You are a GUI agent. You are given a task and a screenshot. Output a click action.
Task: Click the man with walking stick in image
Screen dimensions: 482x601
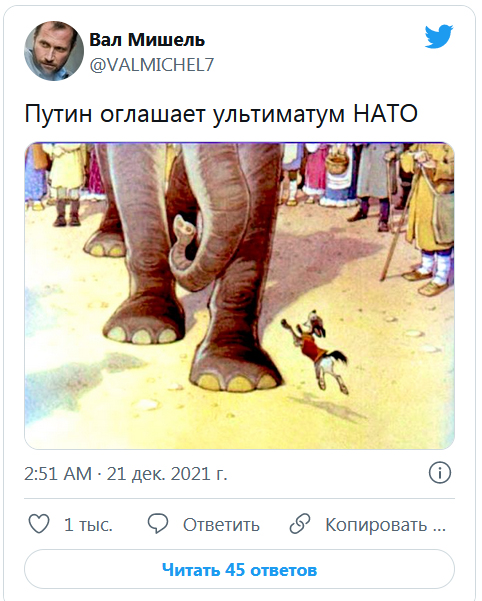tap(427, 218)
